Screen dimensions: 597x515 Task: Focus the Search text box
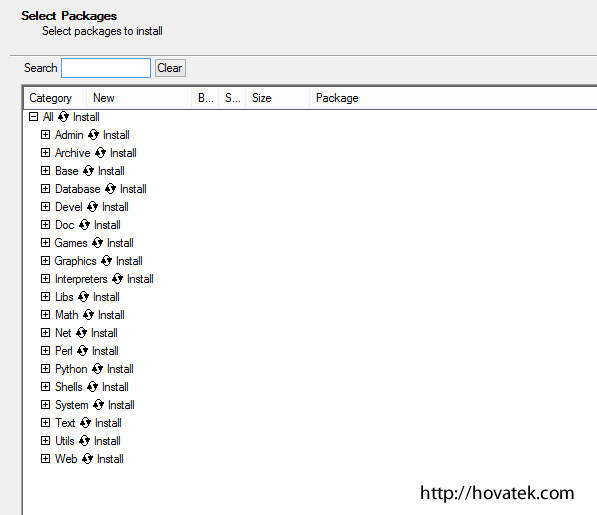click(106, 68)
